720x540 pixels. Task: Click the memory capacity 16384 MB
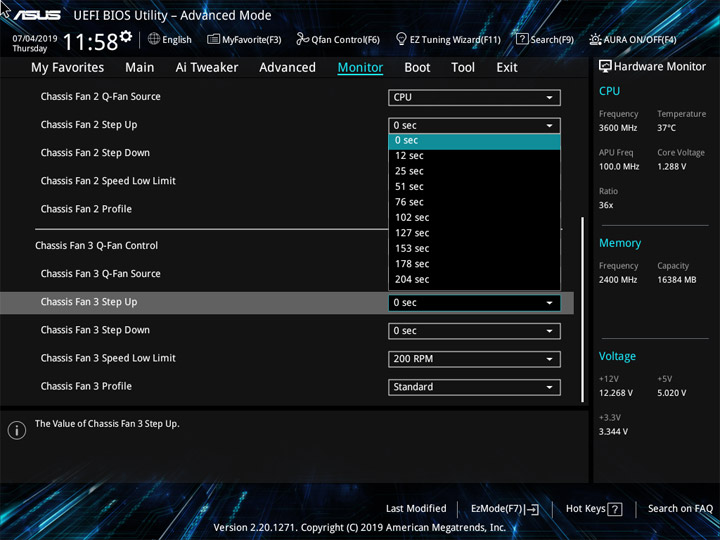pos(676,280)
